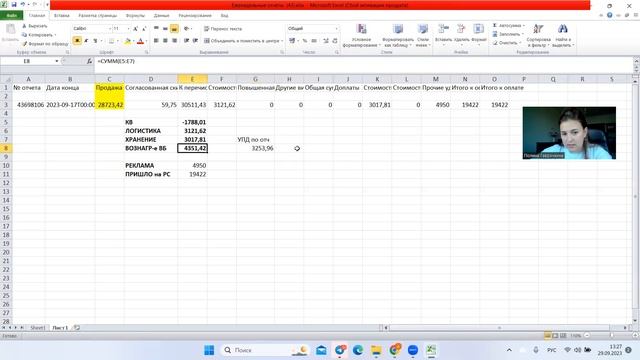Open Sort & Filter (Сортировка и фильтр)
This screenshot has height=360, width=640.
pyautogui.click(x=538, y=36)
